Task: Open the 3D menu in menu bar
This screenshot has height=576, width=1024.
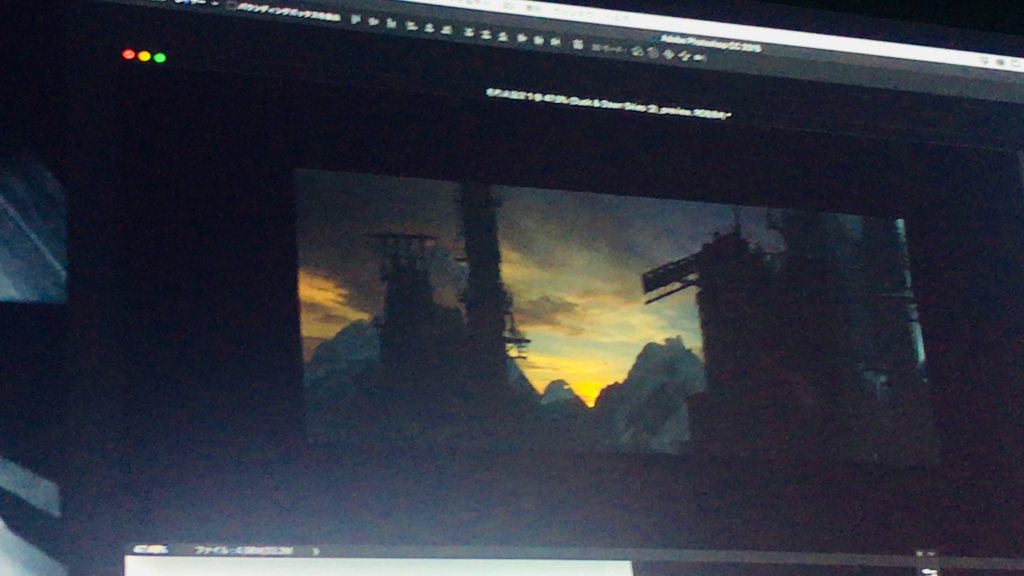Action: point(508,5)
